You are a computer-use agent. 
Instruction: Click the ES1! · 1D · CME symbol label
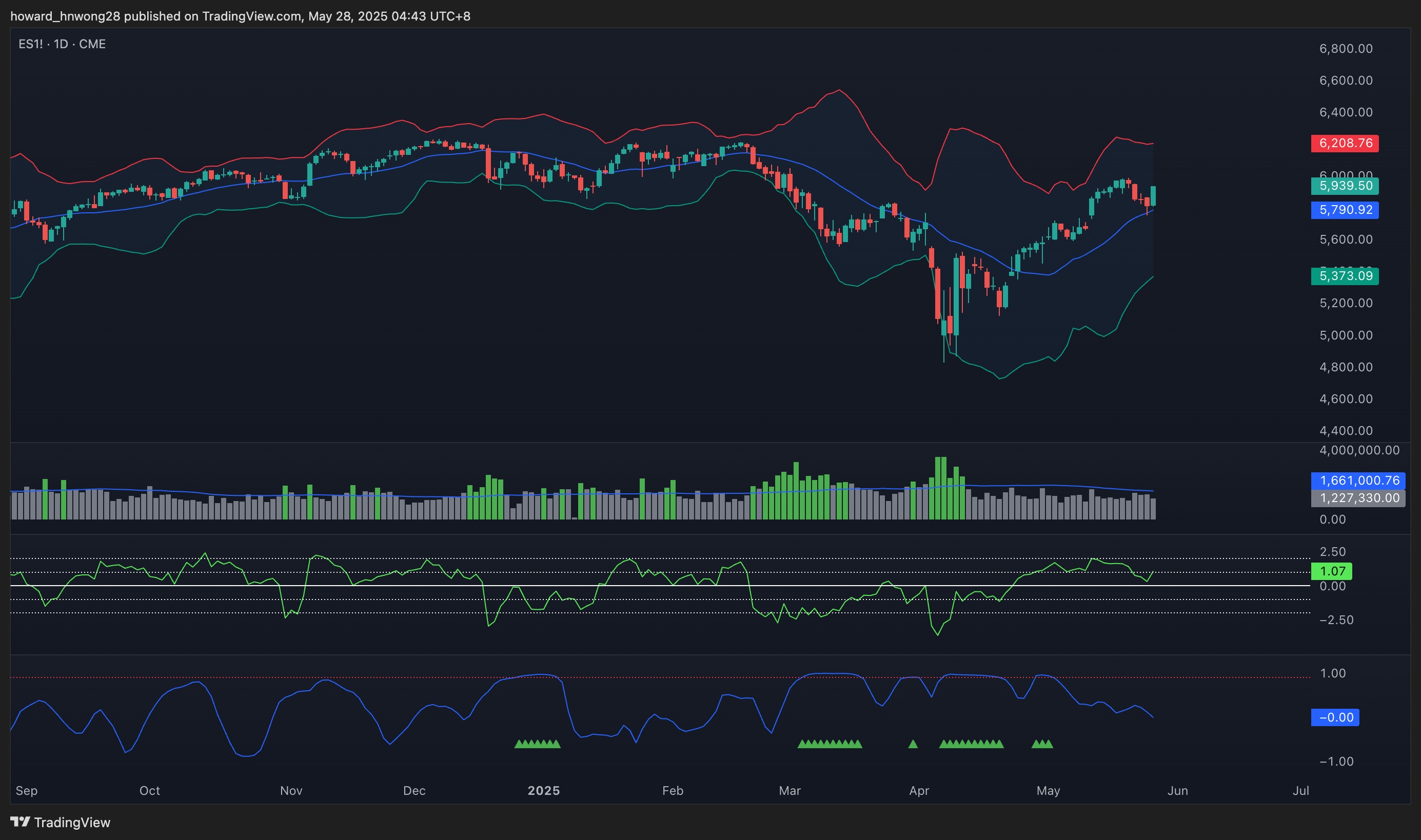pos(62,44)
